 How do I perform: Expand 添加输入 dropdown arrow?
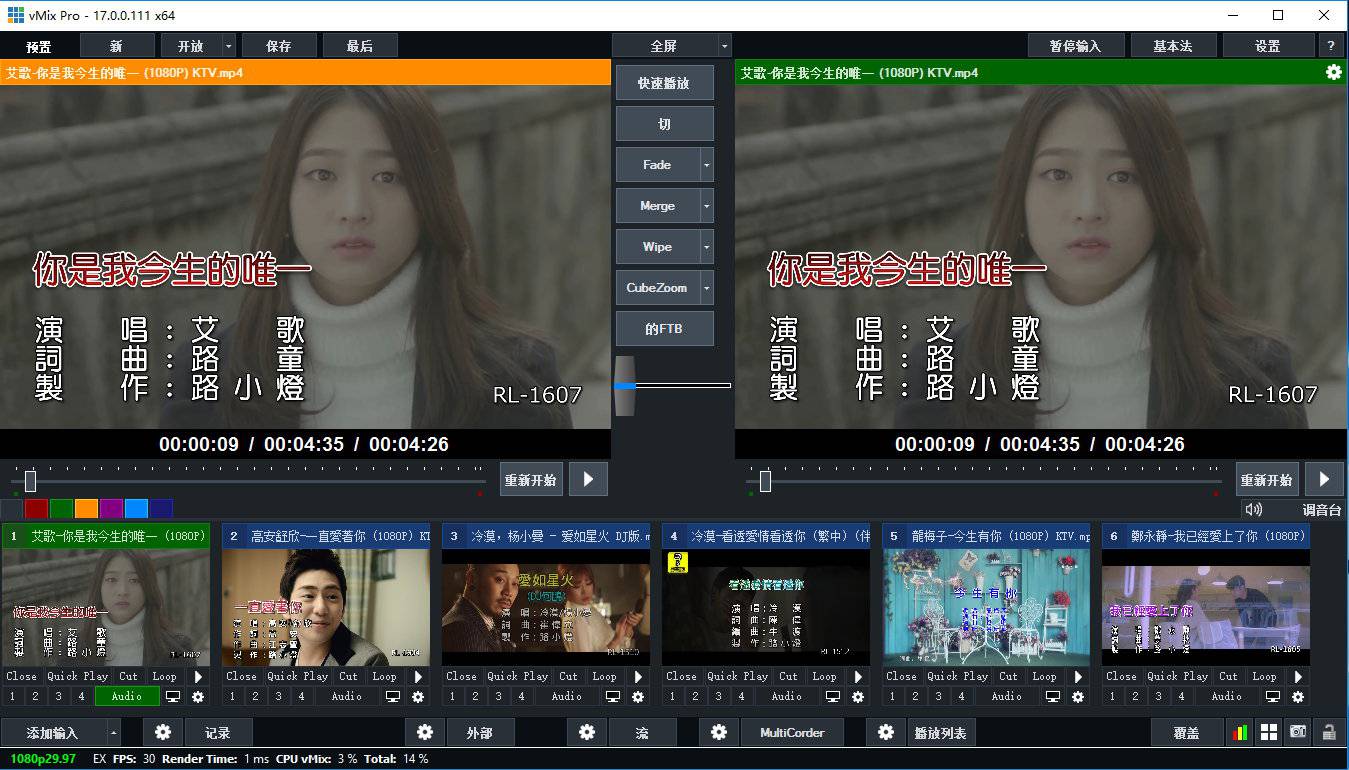[x=113, y=733]
